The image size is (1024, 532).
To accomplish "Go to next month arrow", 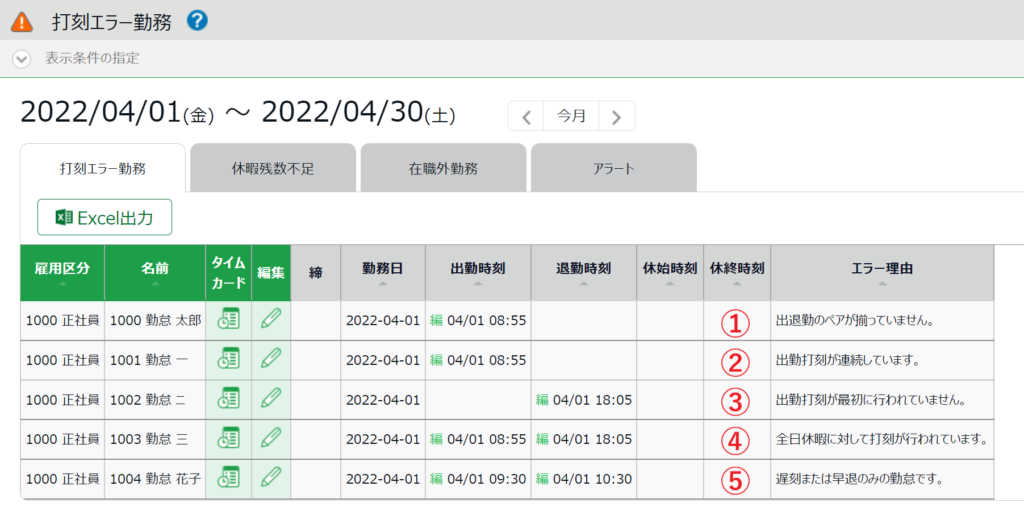I will [x=616, y=116].
